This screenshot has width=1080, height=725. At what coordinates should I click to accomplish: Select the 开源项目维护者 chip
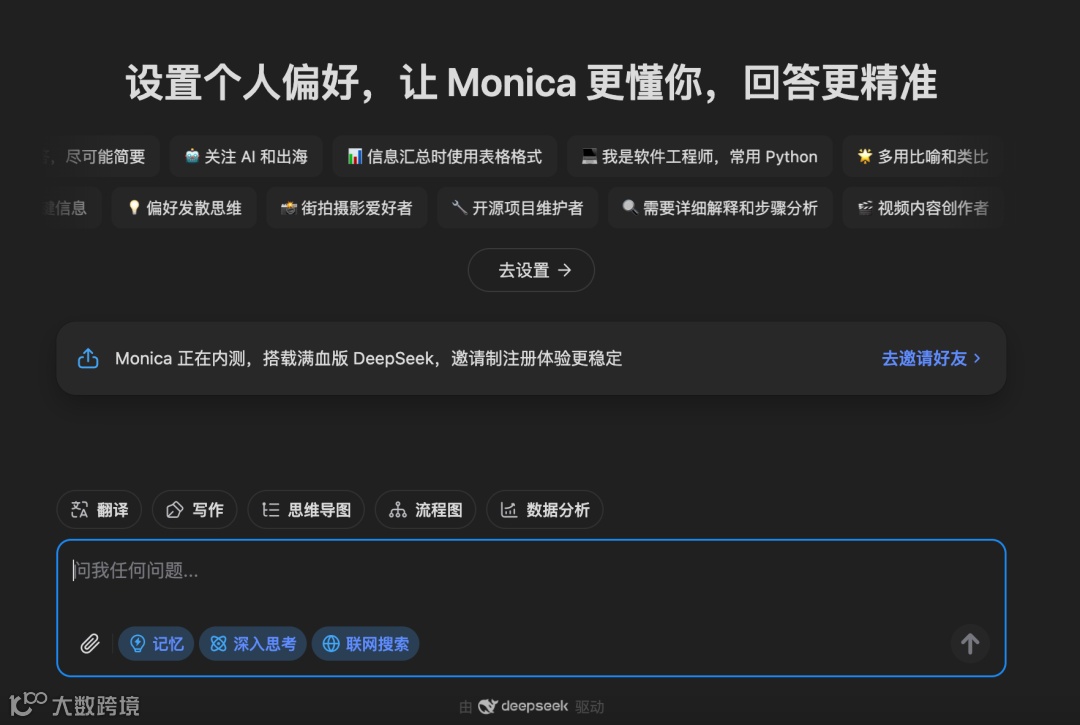[x=517, y=208]
